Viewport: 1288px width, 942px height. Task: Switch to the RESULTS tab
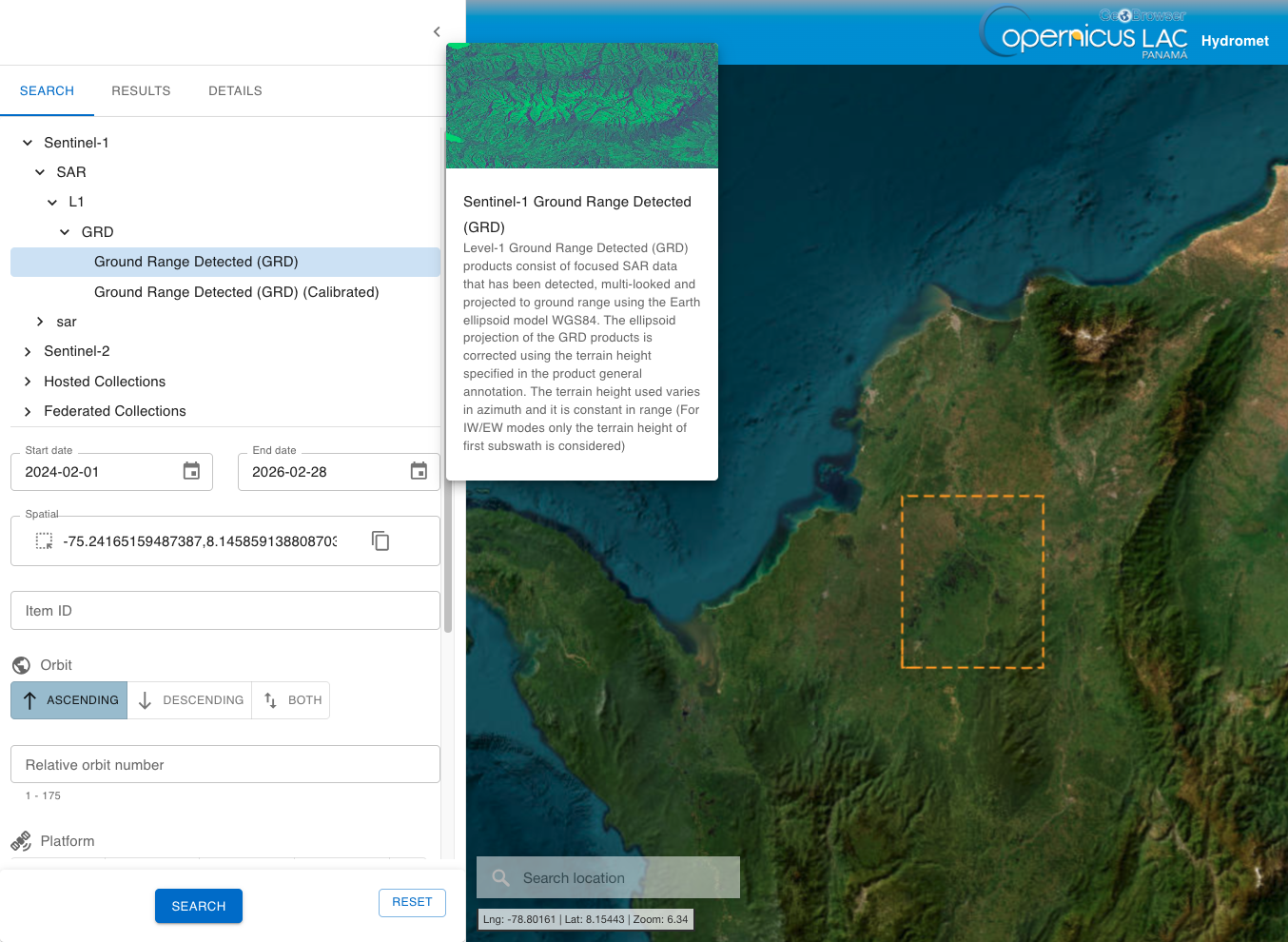141,90
